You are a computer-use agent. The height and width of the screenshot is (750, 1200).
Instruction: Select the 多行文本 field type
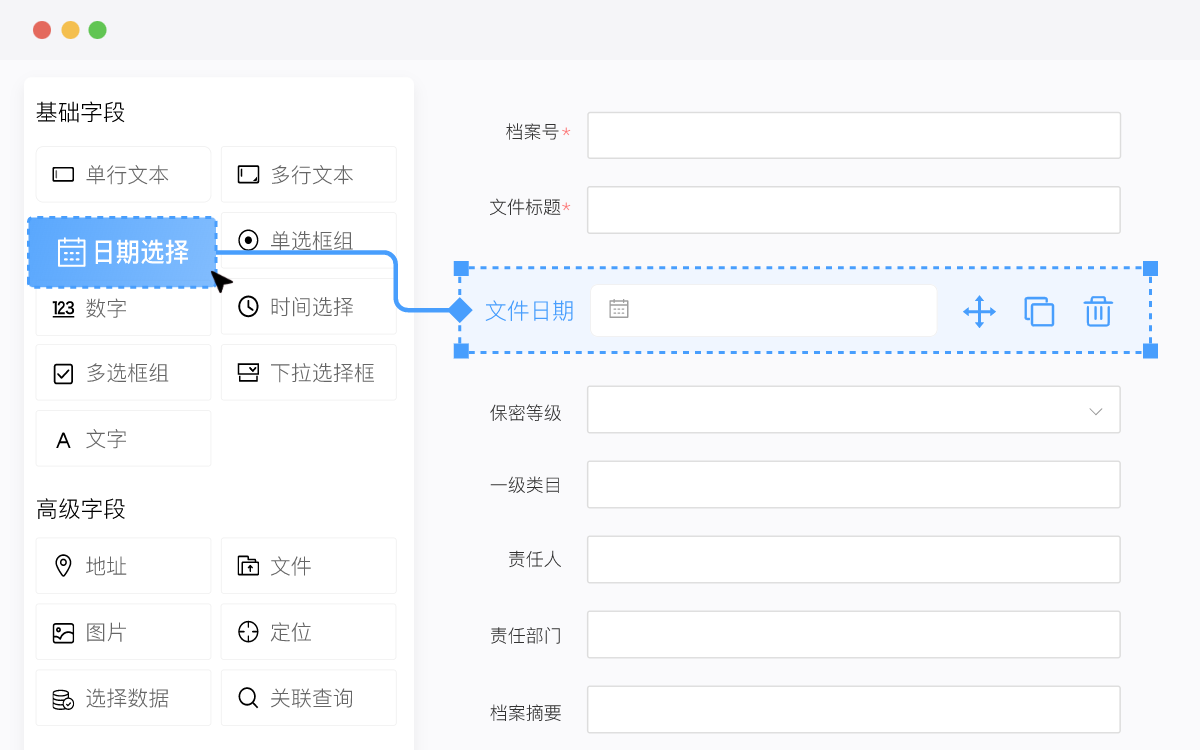(x=308, y=175)
